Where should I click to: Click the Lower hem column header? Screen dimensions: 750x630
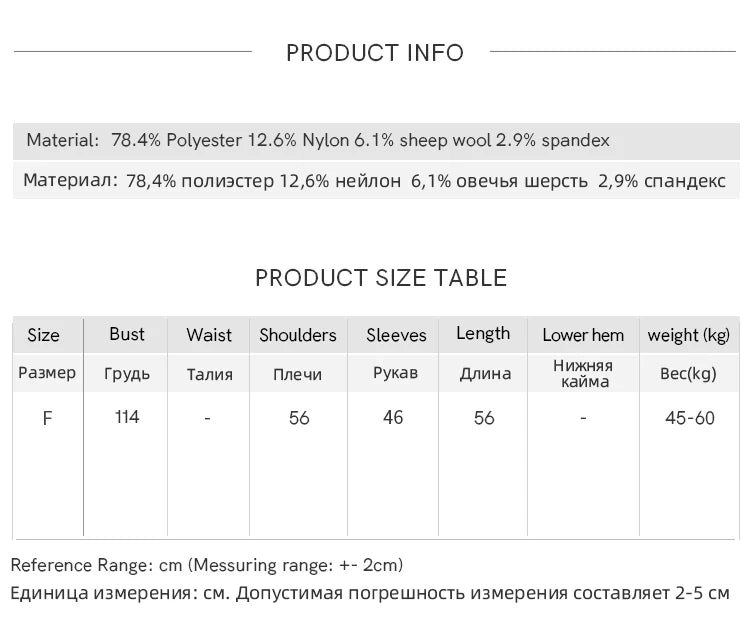point(583,335)
